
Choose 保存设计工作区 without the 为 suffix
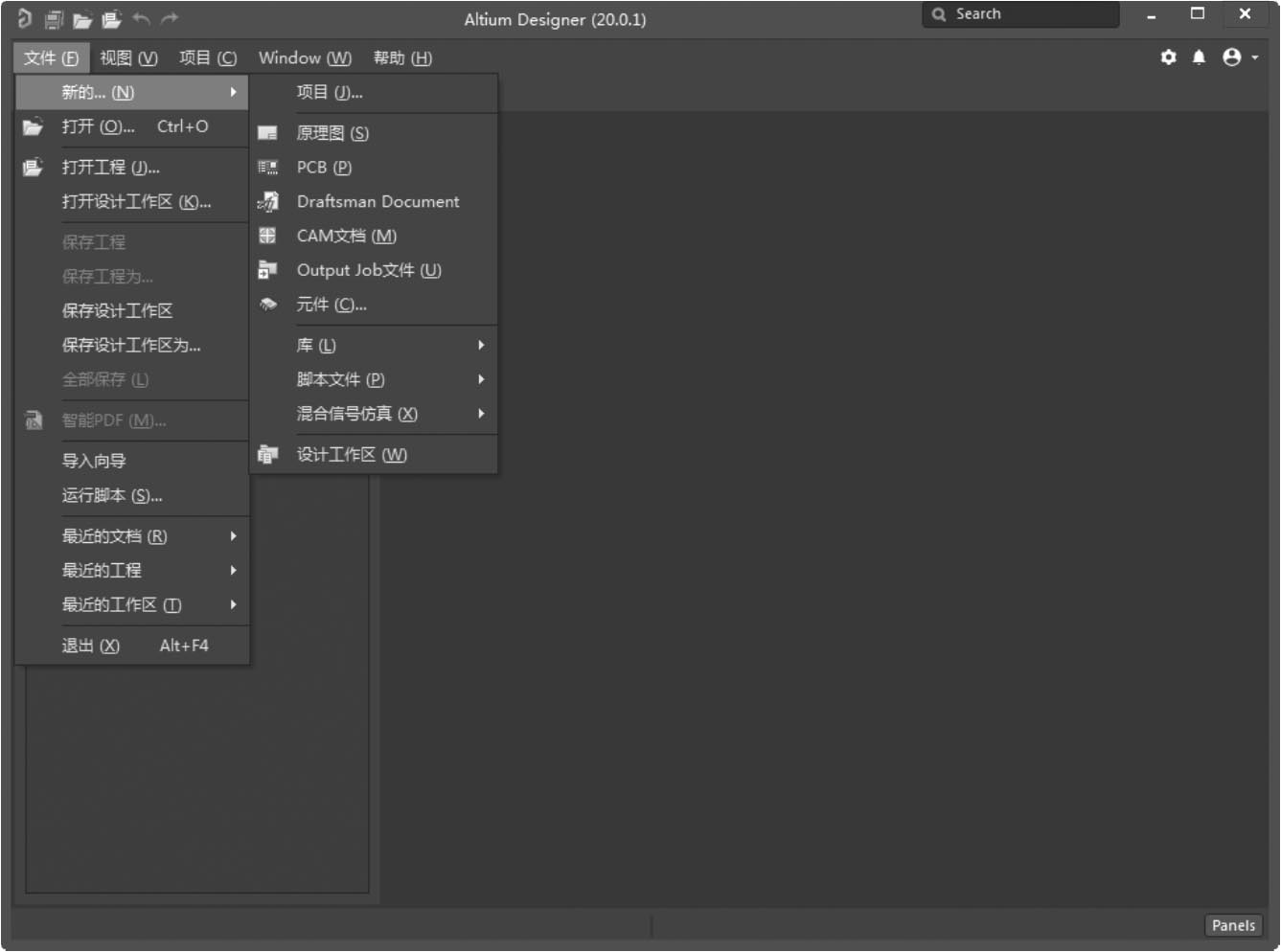pyautogui.click(x=132, y=311)
